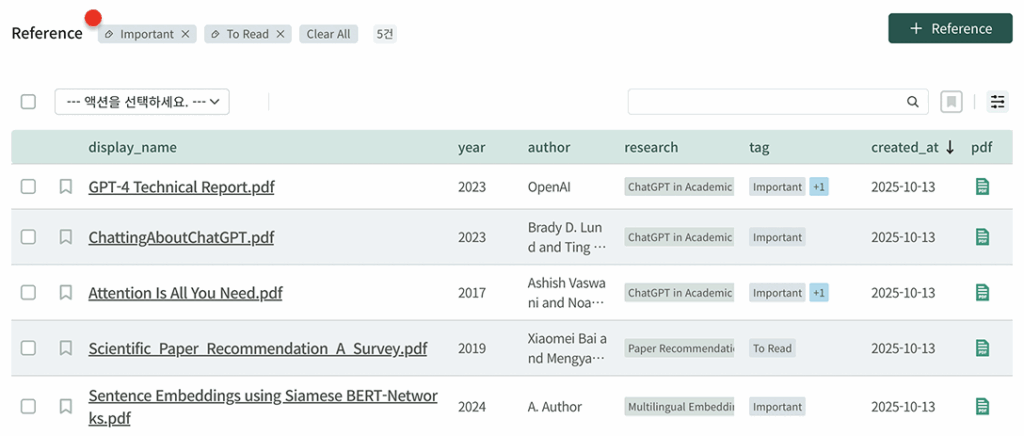
Task: Remove the Important tag filter
Action: pos(185,34)
